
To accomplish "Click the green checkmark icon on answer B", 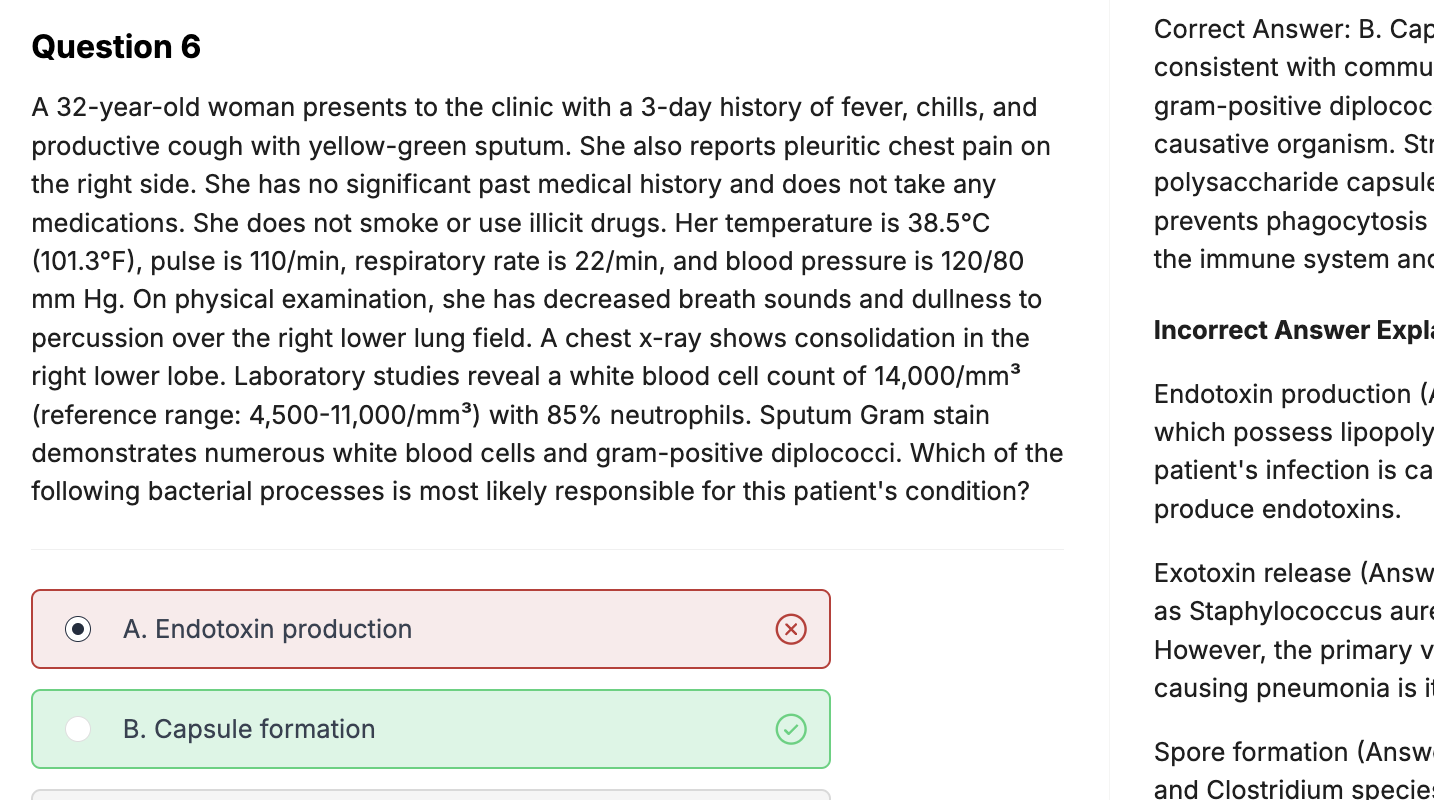I will 791,729.
